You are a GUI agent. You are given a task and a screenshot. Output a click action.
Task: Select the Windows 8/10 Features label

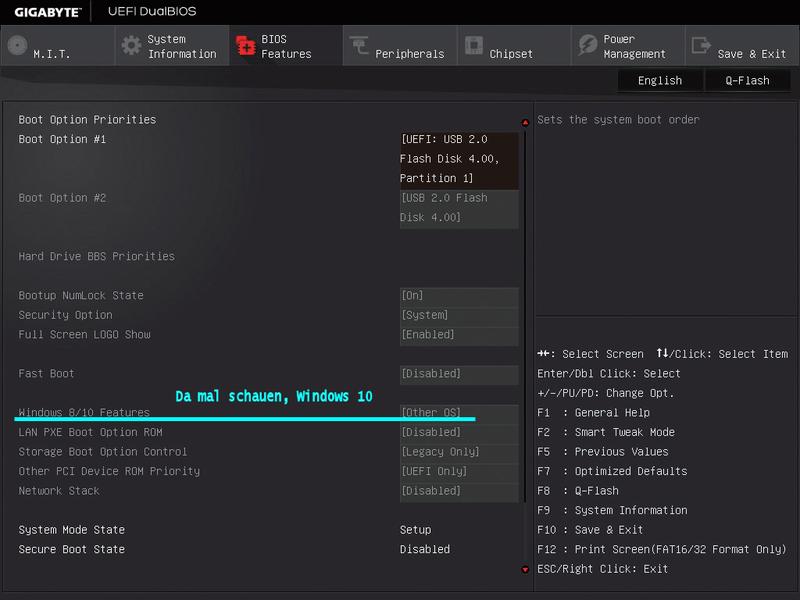[x=84, y=412]
